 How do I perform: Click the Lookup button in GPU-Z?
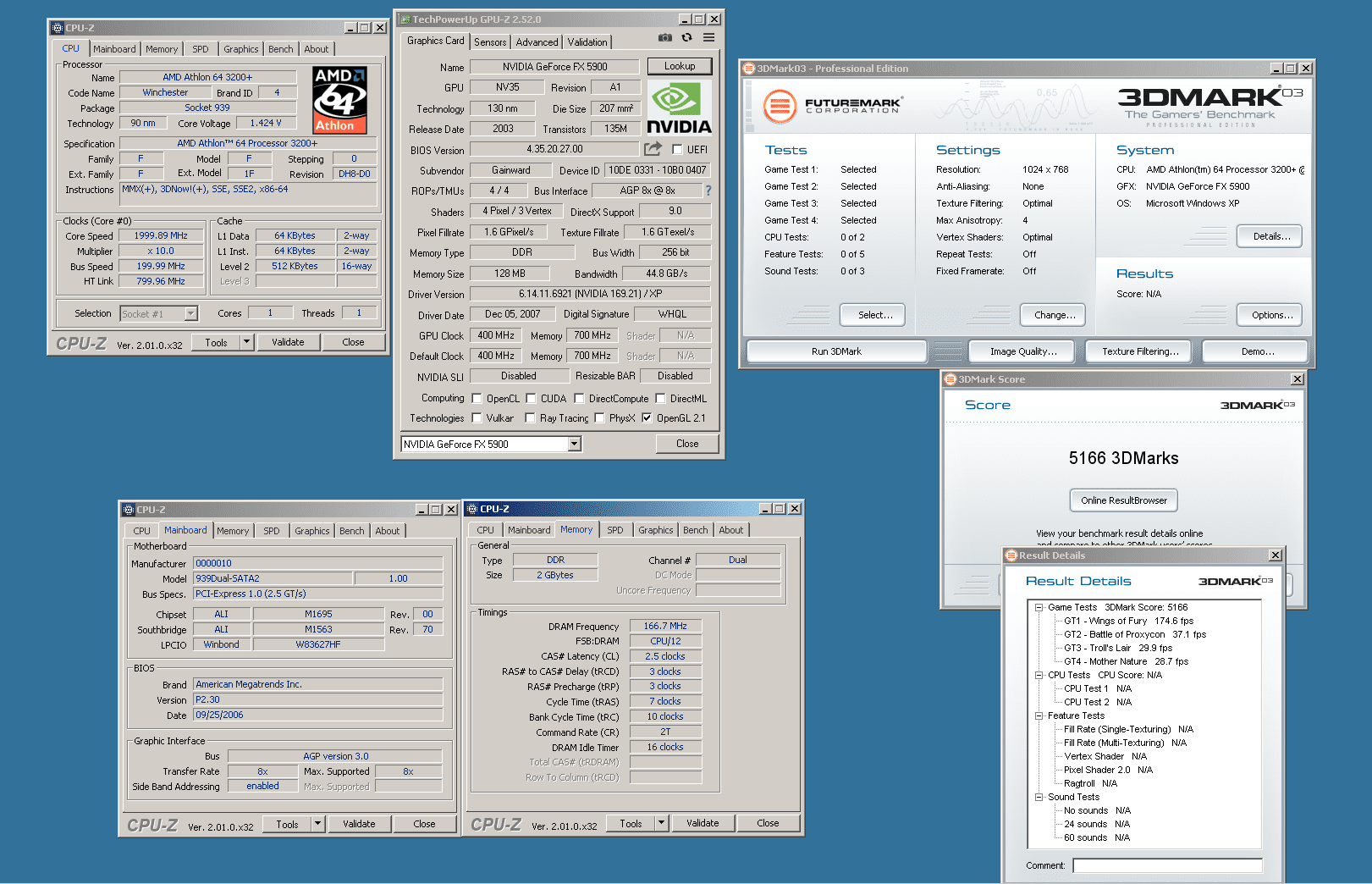(680, 66)
